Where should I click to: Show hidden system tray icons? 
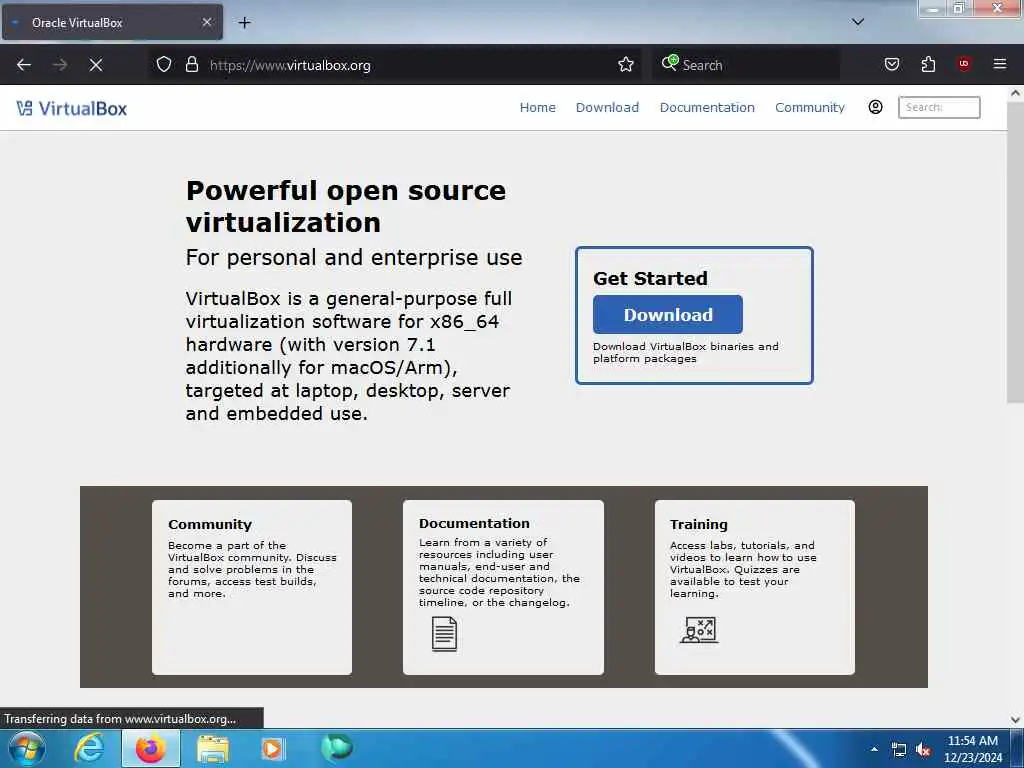point(874,749)
